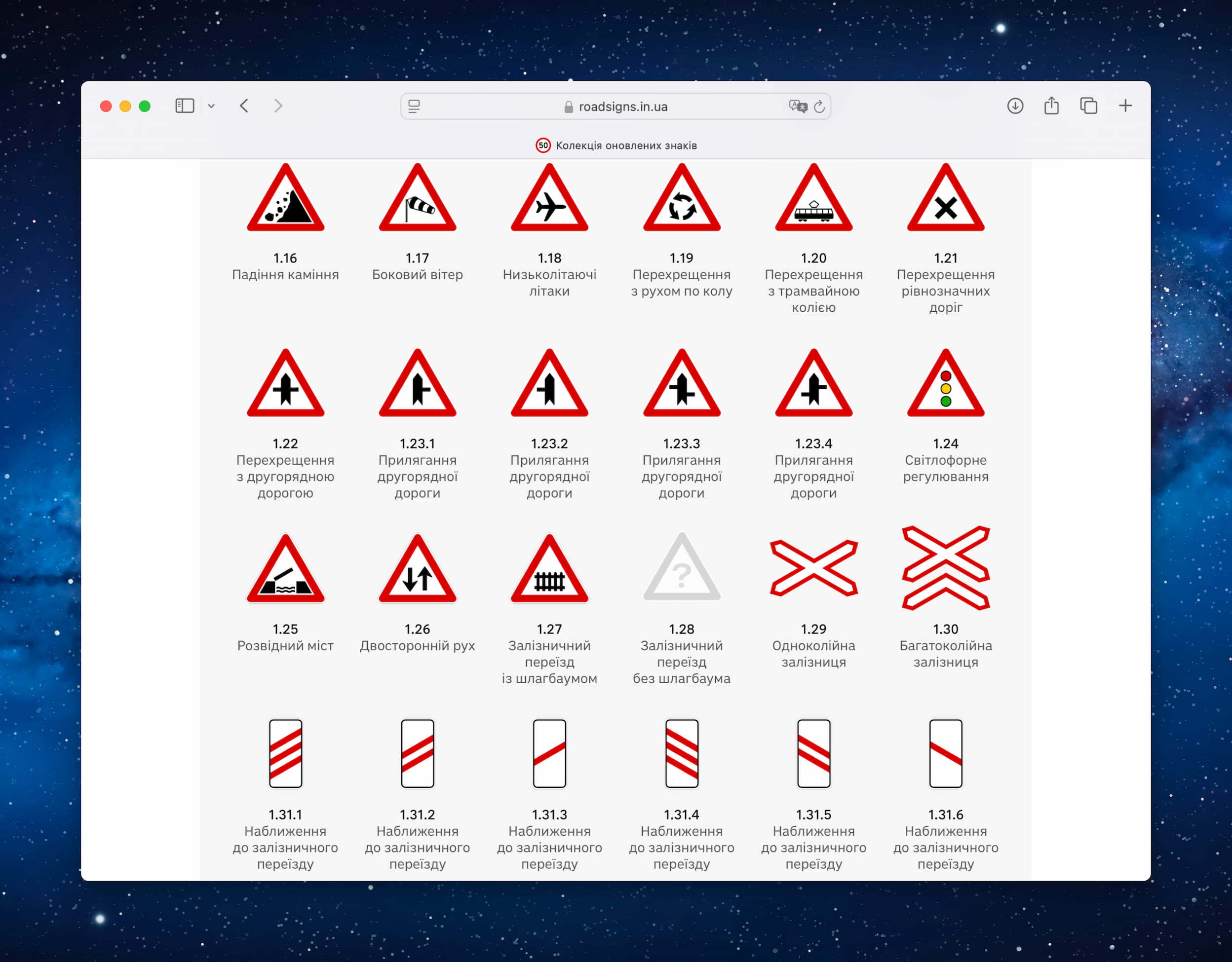Open the 1.18 low-flying aircraft sign
The image size is (1232, 962).
[549, 197]
